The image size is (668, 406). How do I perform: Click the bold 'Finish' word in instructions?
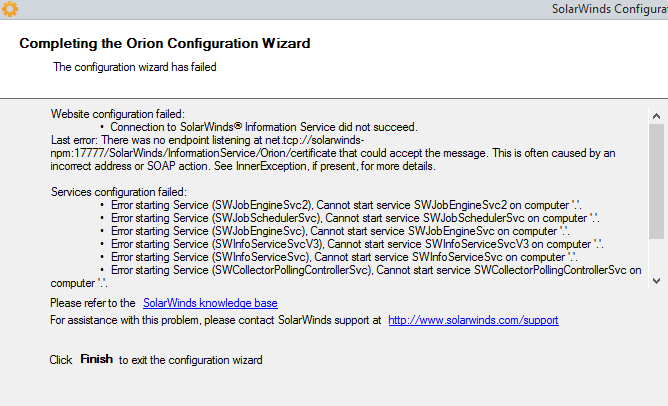point(97,359)
